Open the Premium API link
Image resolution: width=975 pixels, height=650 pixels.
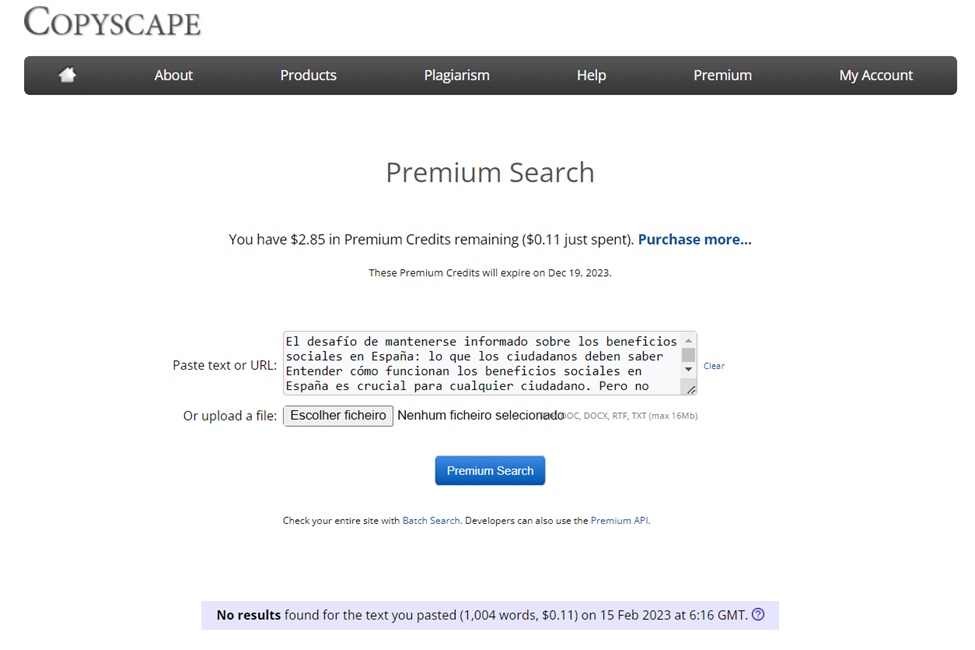[x=619, y=521]
